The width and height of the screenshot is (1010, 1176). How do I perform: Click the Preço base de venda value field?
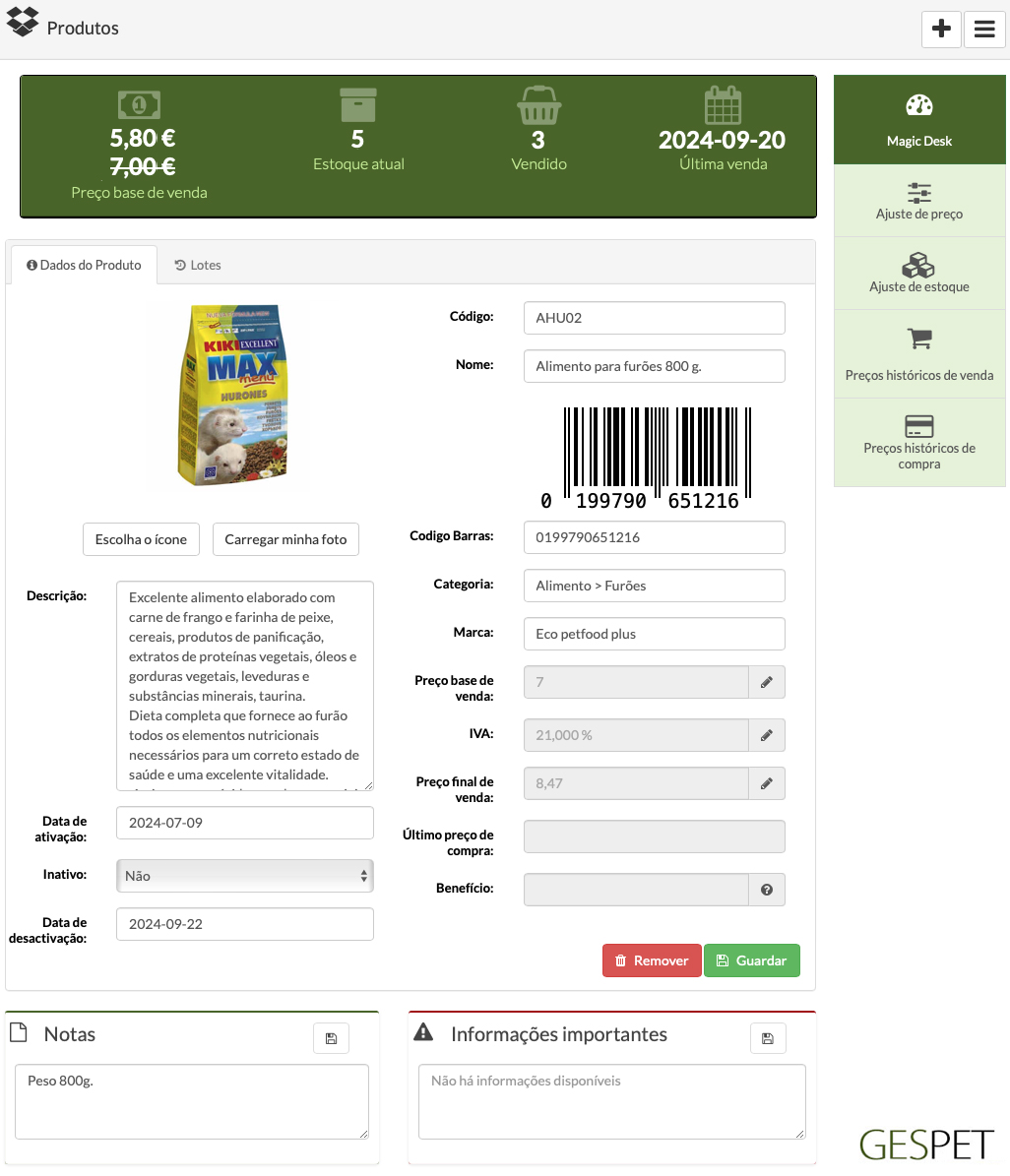pyautogui.click(x=636, y=683)
